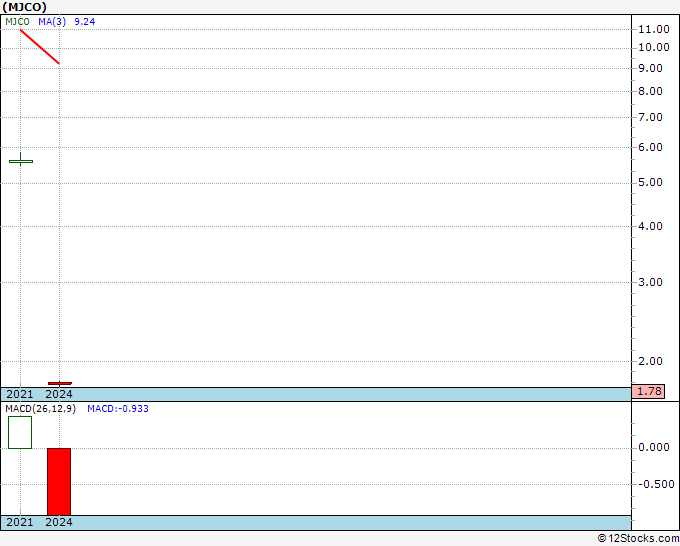
Task: Click the 5.00 price axis label
Action: point(651,183)
